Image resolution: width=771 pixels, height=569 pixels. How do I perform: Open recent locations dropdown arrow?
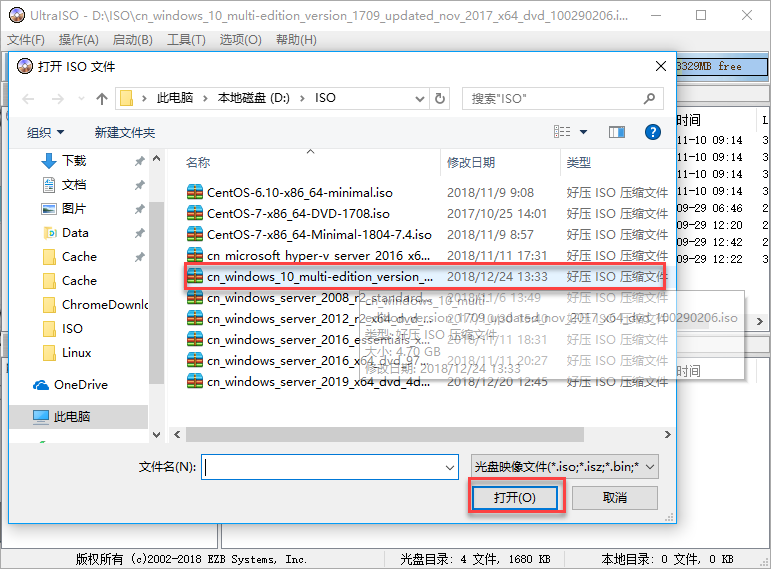(x=81, y=99)
